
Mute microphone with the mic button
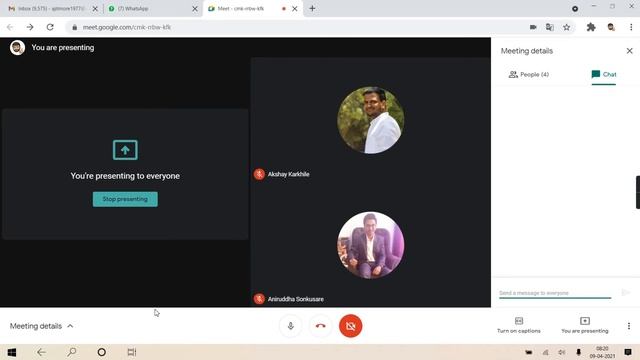pyautogui.click(x=291, y=326)
